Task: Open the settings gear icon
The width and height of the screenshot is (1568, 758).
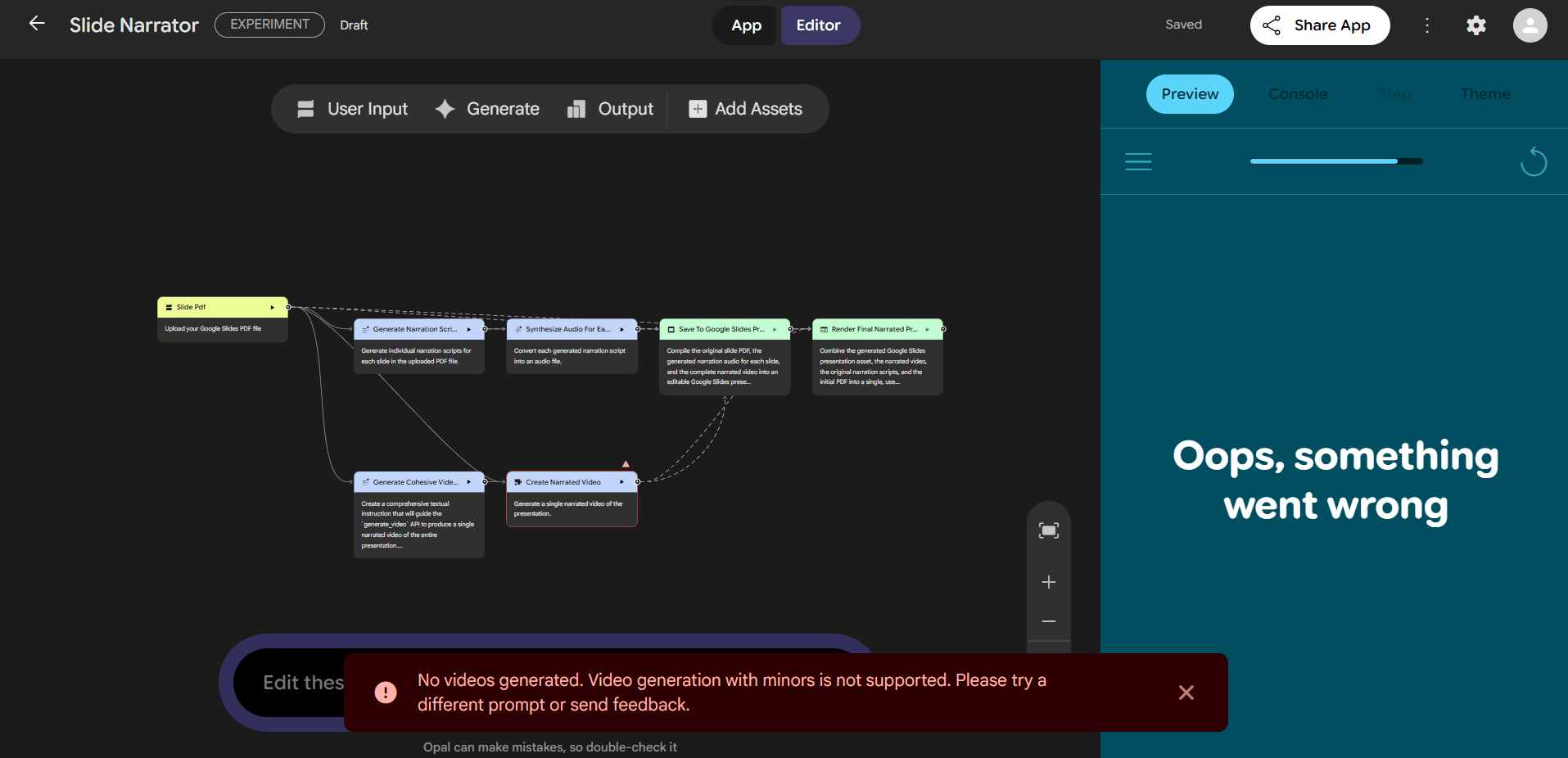Action: click(1475, 25)
